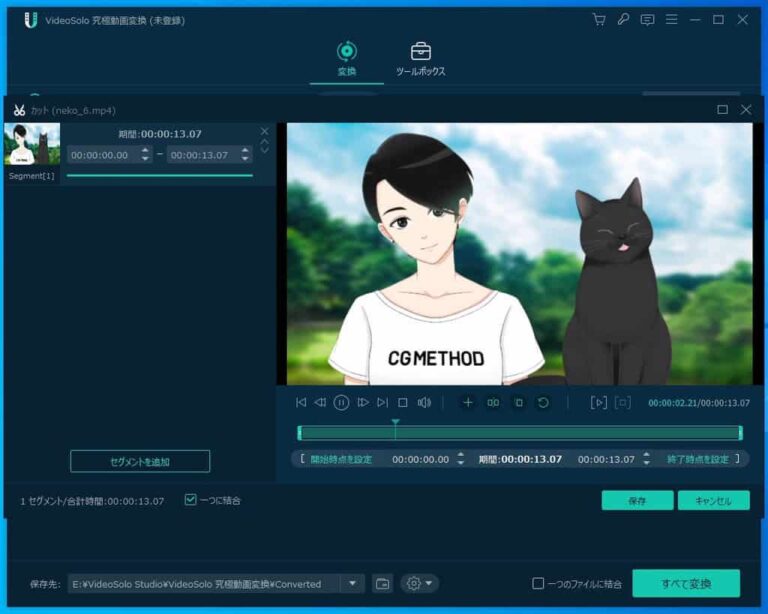The image size is (768, 614).
Task: Open the output folder browse icon
Action: coord(382,584)
